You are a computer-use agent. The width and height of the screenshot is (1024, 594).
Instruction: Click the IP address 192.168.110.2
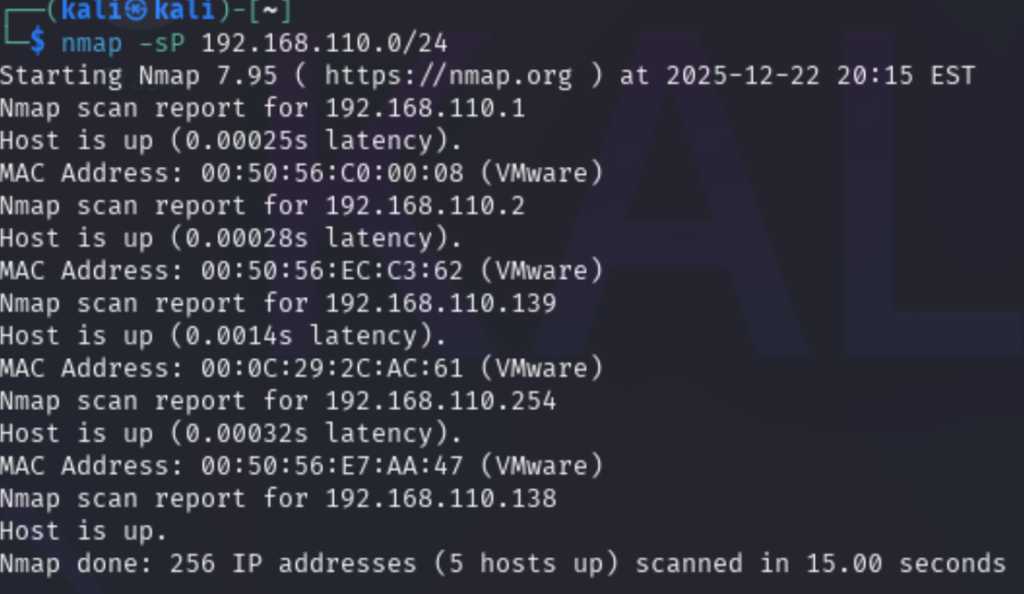click(425, 206)
